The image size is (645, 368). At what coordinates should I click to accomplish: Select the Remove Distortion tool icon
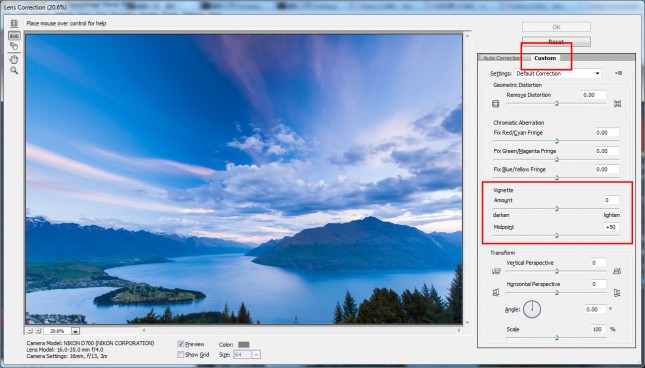pos(14,24)
